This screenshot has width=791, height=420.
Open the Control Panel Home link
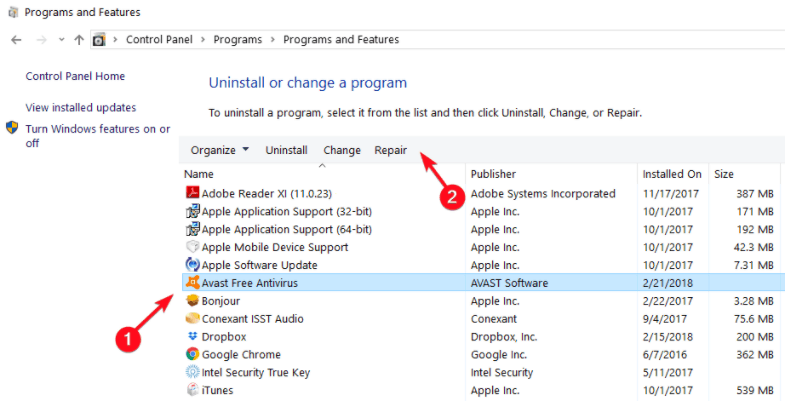[75, 76]
